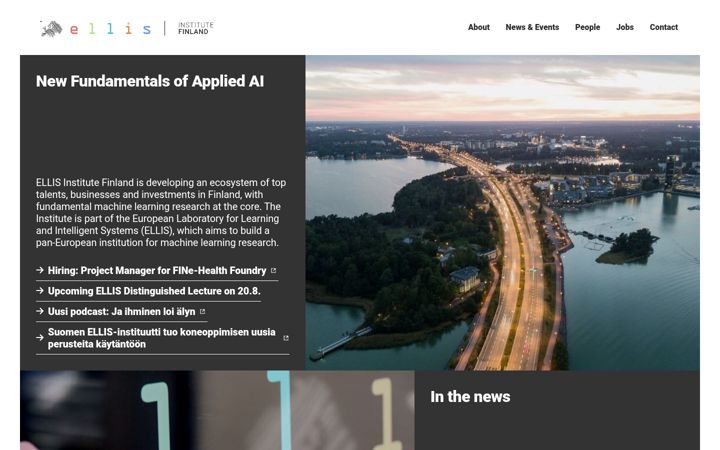Open the About menu item

(478, 27)
